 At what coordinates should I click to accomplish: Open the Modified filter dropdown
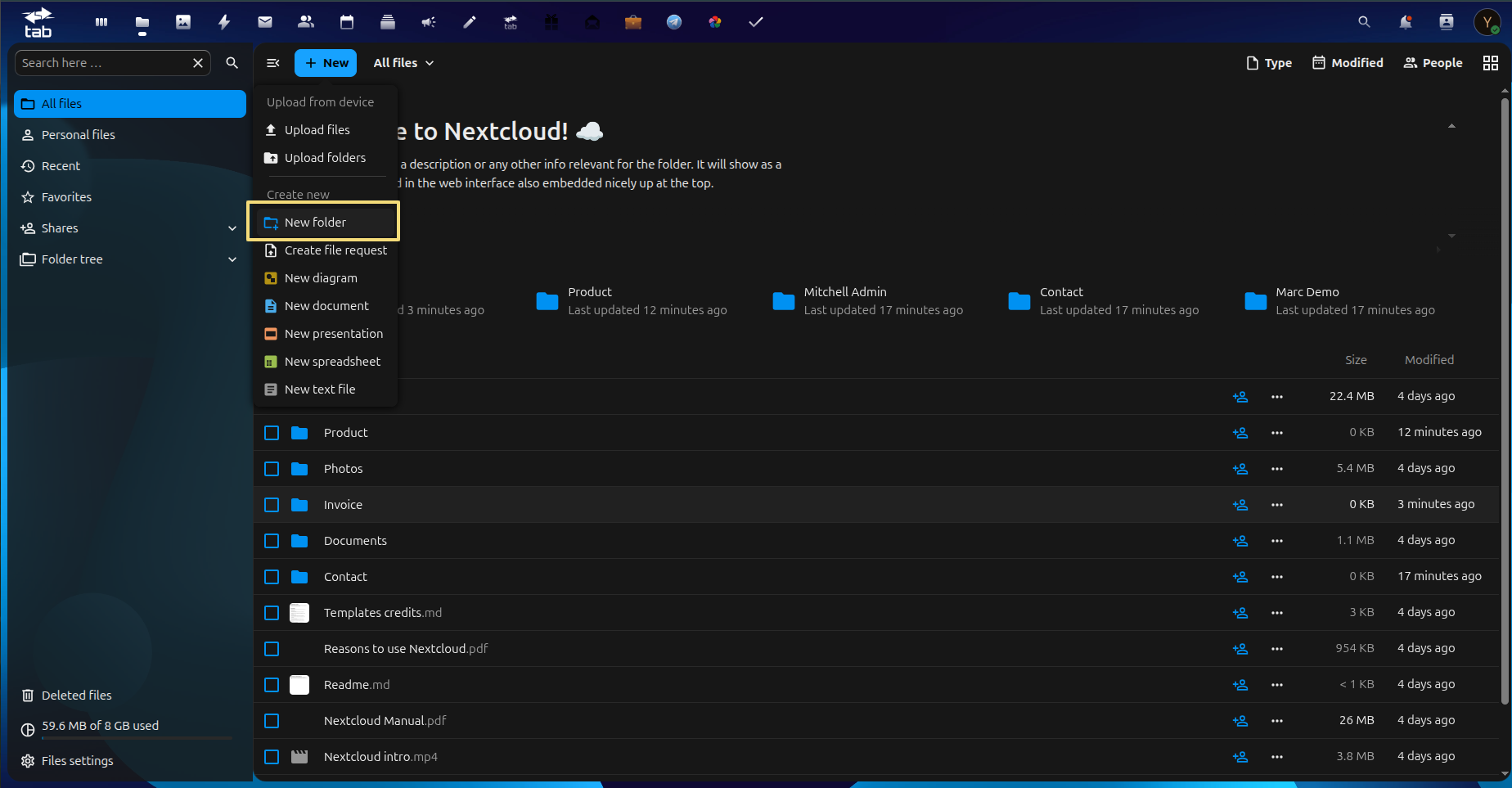point(1348,63)
